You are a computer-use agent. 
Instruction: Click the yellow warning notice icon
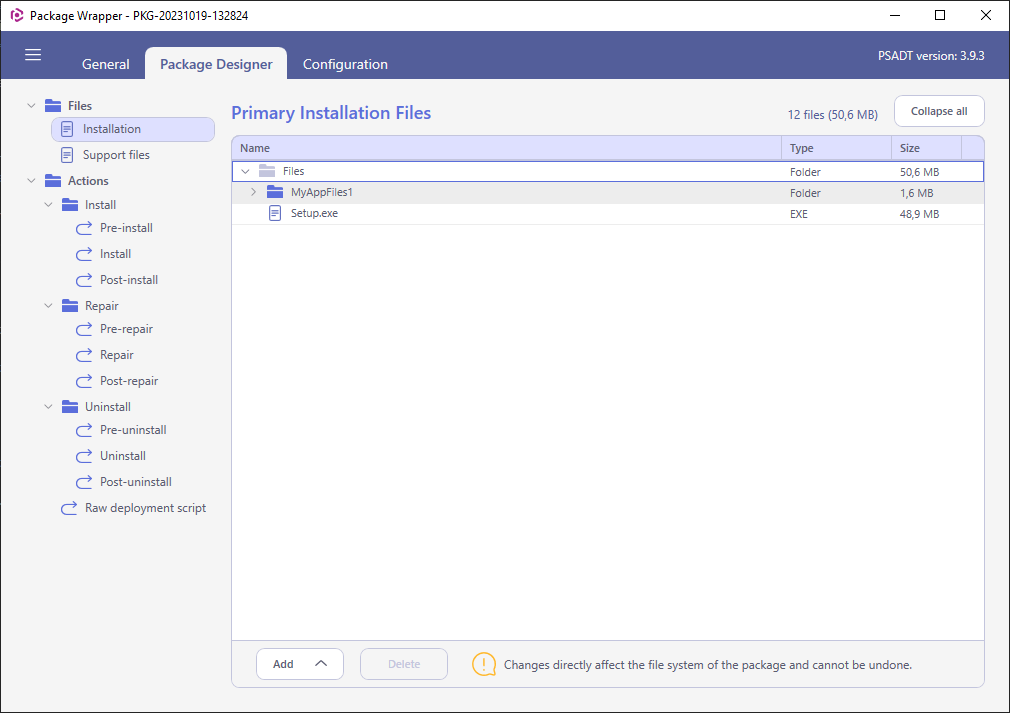click(x=484, y=664)
